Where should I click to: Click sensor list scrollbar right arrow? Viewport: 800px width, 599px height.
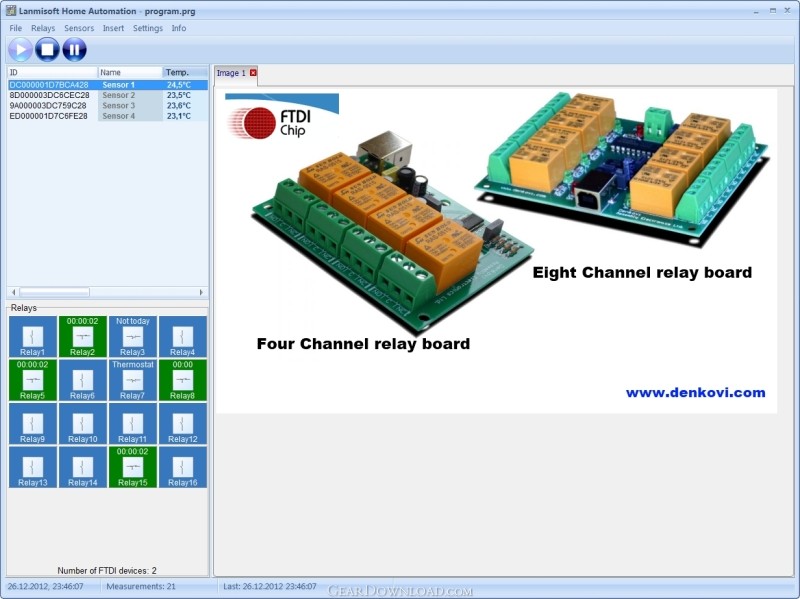click(x=201, y=292)
